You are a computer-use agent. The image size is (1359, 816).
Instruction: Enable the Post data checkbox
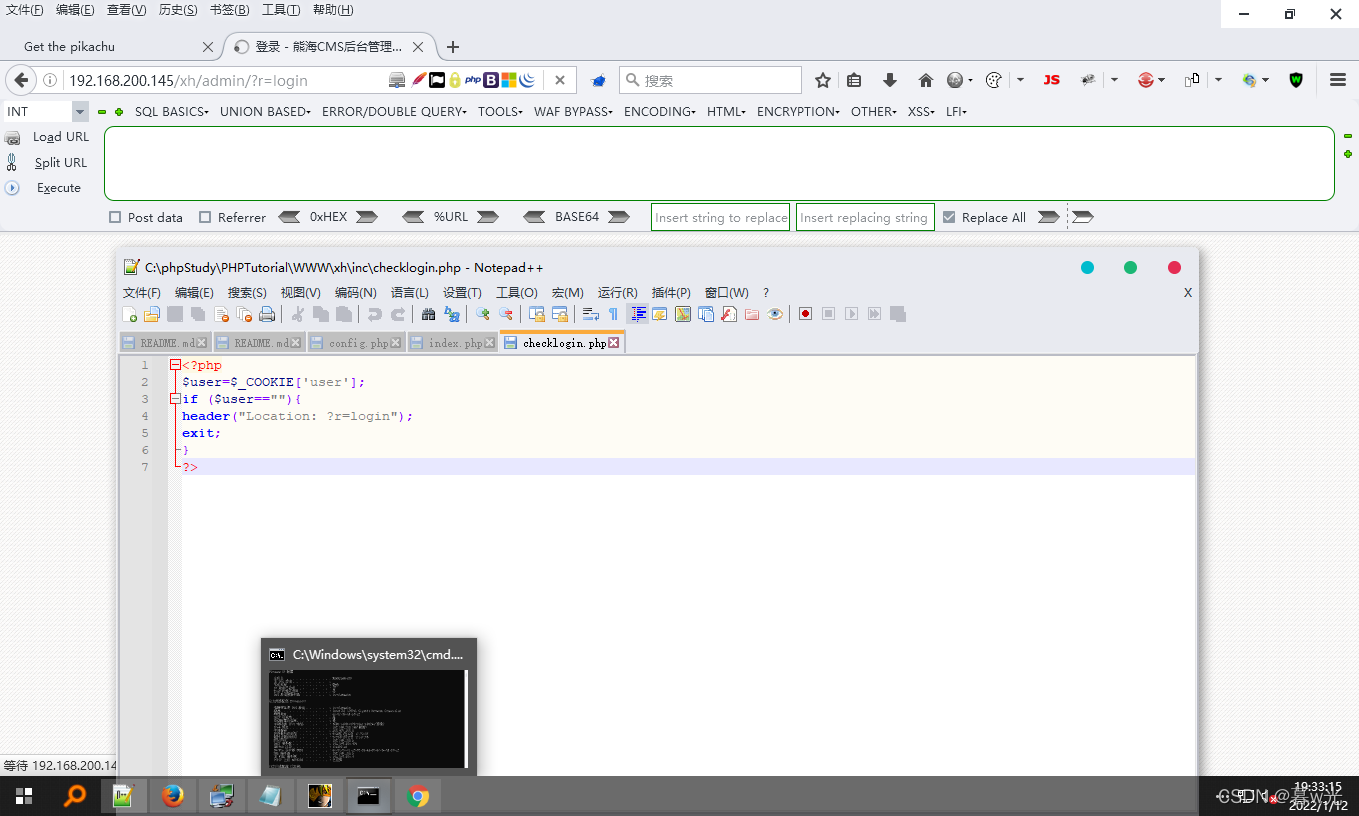[x=115, y=217]
